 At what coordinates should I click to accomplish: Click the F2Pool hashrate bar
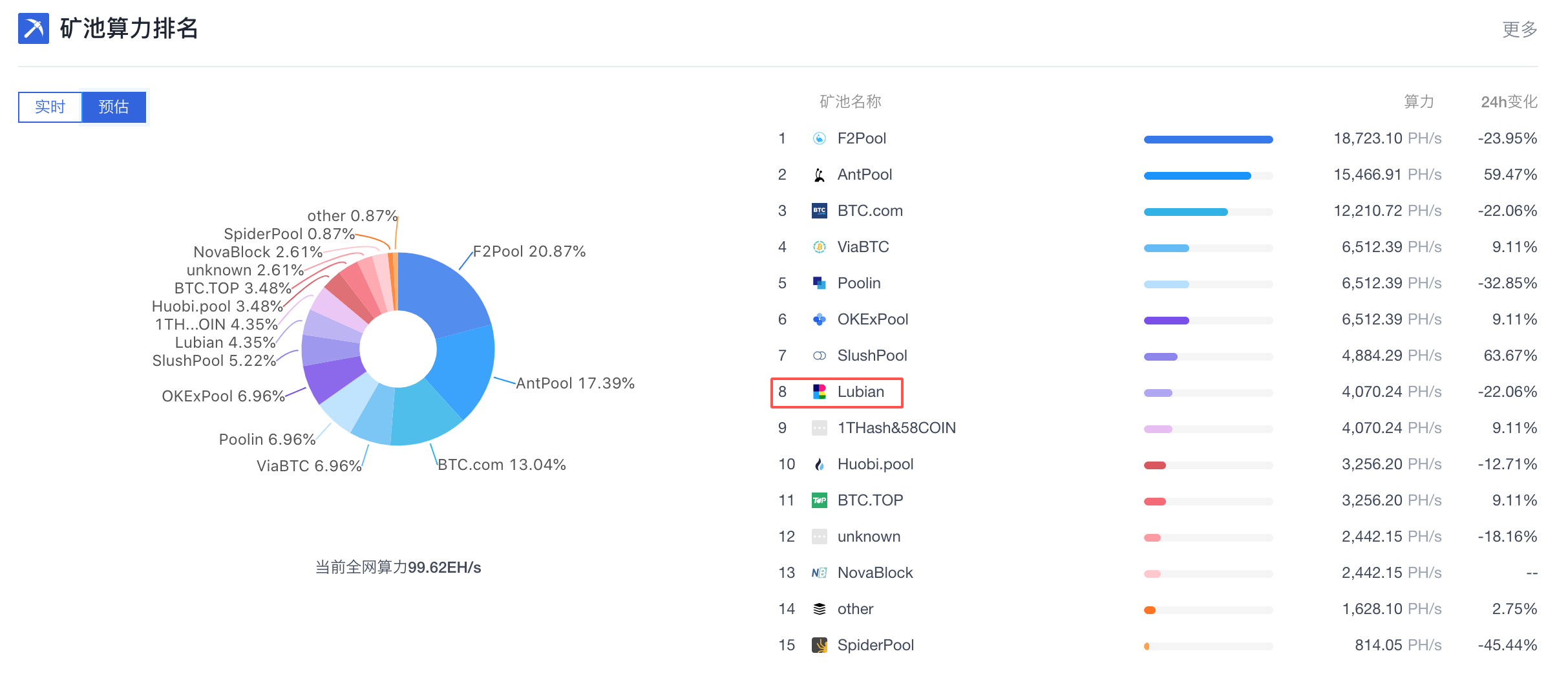(x=1208, y=140)
